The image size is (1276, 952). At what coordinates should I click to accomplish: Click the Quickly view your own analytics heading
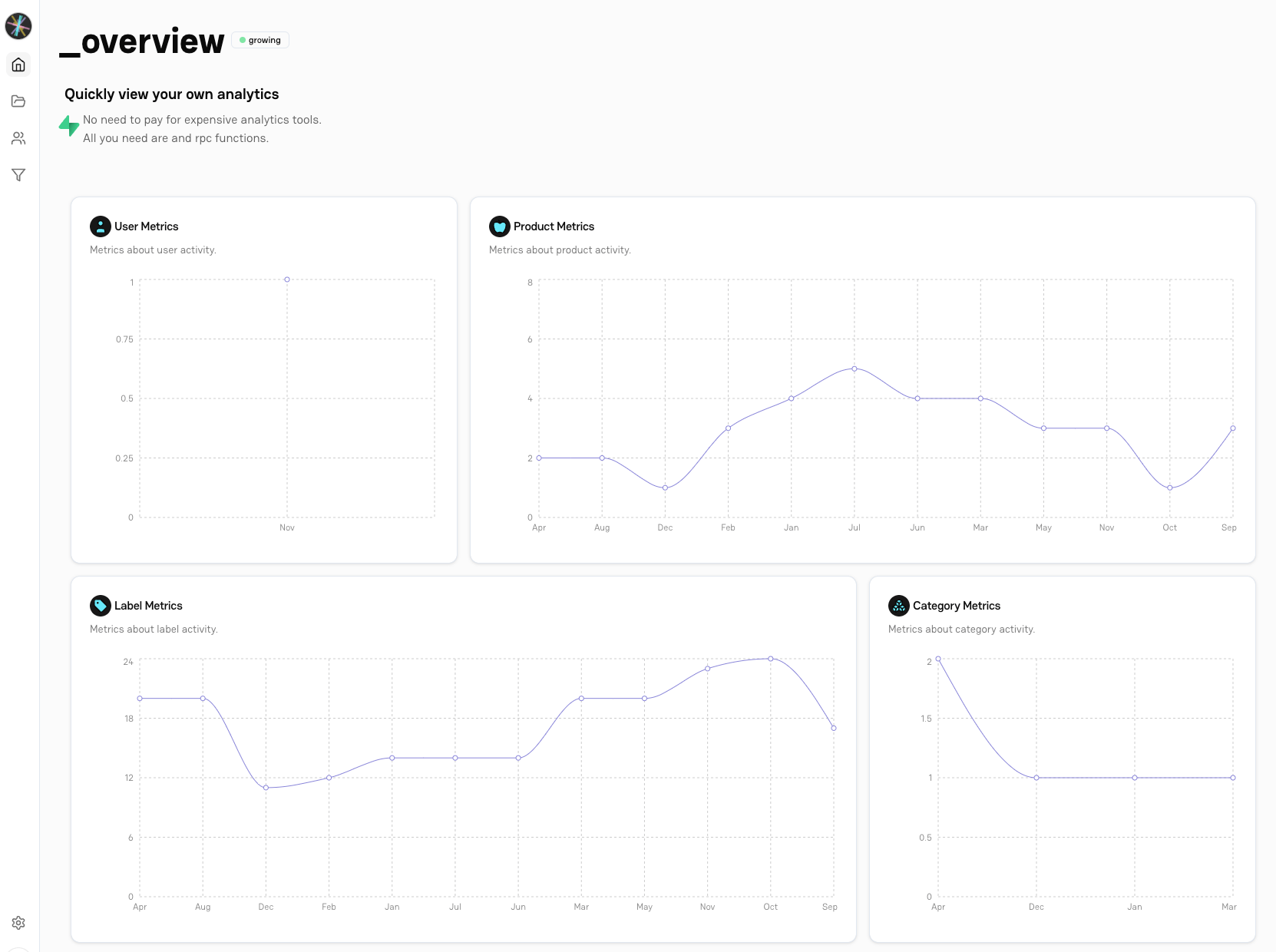[171, 94]
